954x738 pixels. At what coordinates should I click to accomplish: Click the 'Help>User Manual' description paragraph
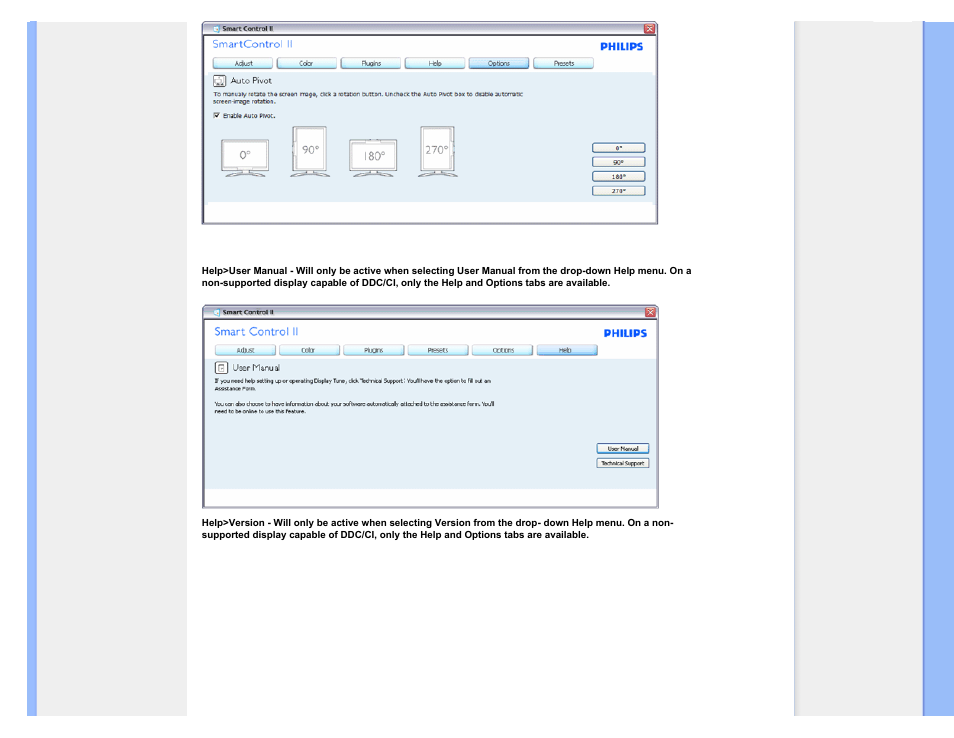coord(446,277)
